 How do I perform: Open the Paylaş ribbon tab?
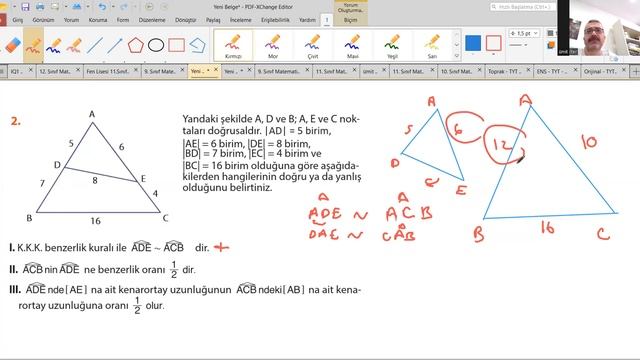click(213, 20)
